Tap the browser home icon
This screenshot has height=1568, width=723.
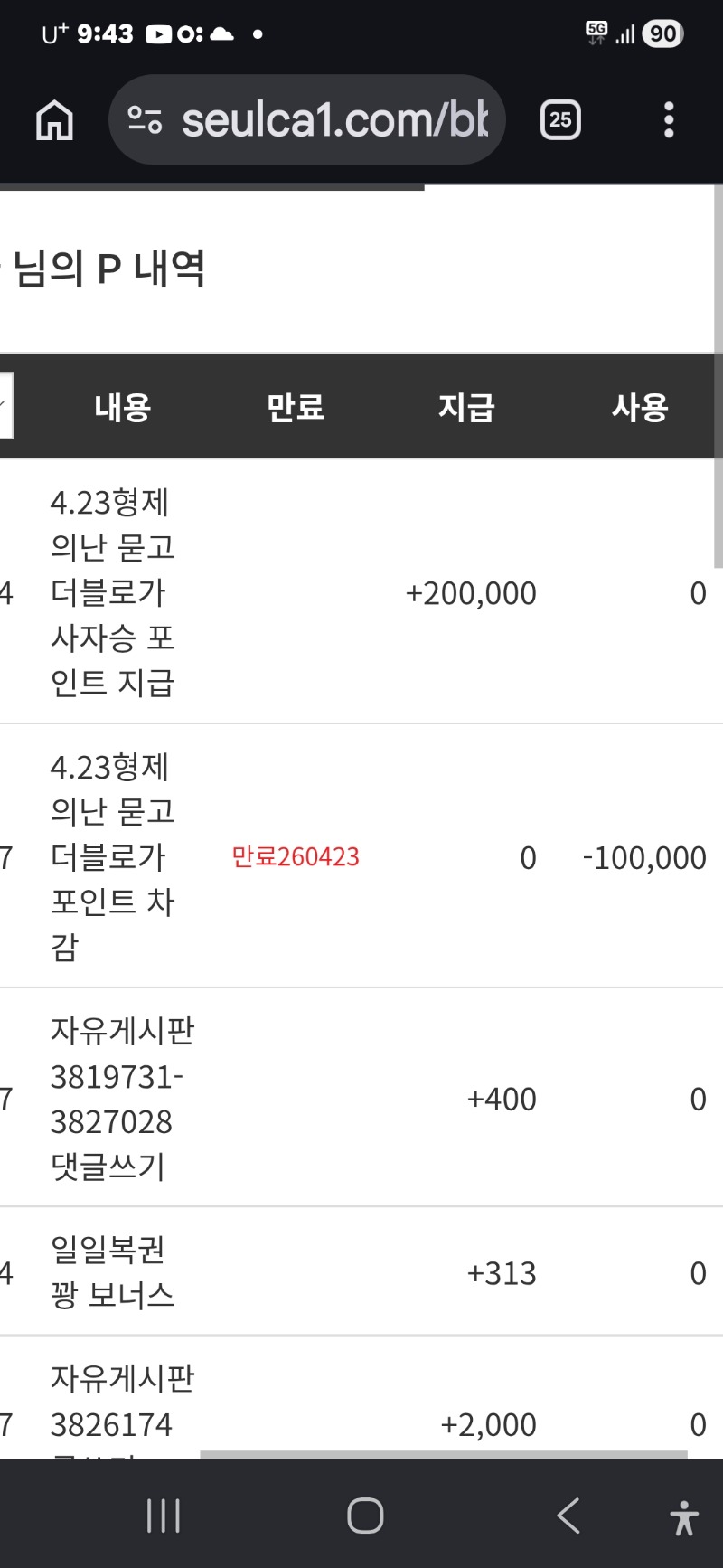point(54,120)
